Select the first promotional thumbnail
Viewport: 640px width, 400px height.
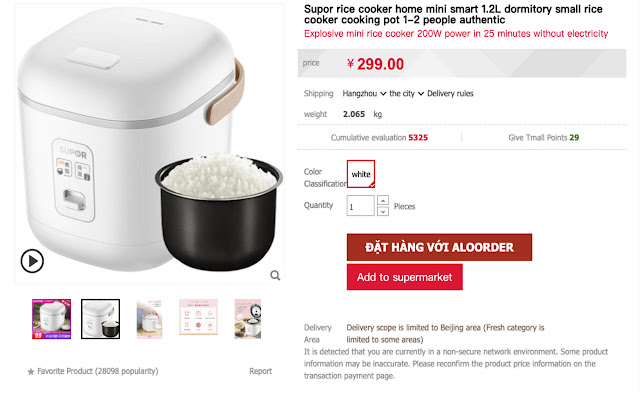tap(51, 319)
